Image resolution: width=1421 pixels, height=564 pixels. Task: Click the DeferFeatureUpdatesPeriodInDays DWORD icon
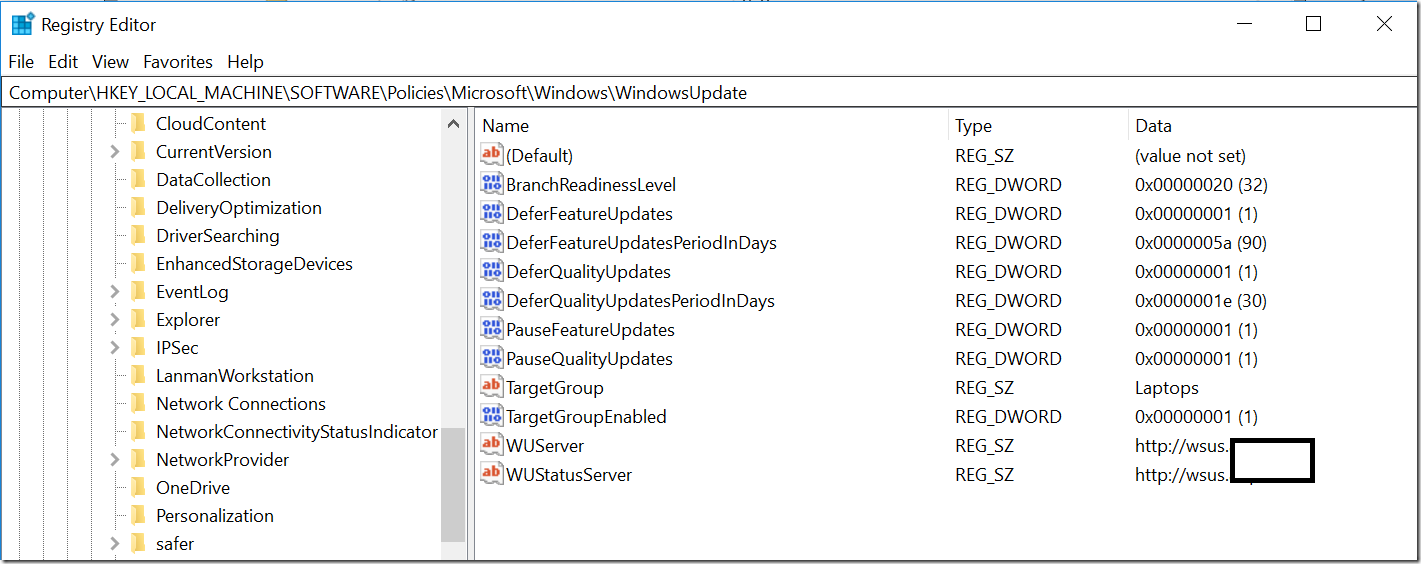click(492, 242)
